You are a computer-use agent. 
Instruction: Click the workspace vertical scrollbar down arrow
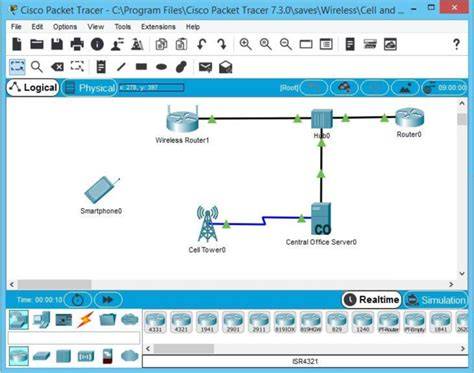point(462,274)
